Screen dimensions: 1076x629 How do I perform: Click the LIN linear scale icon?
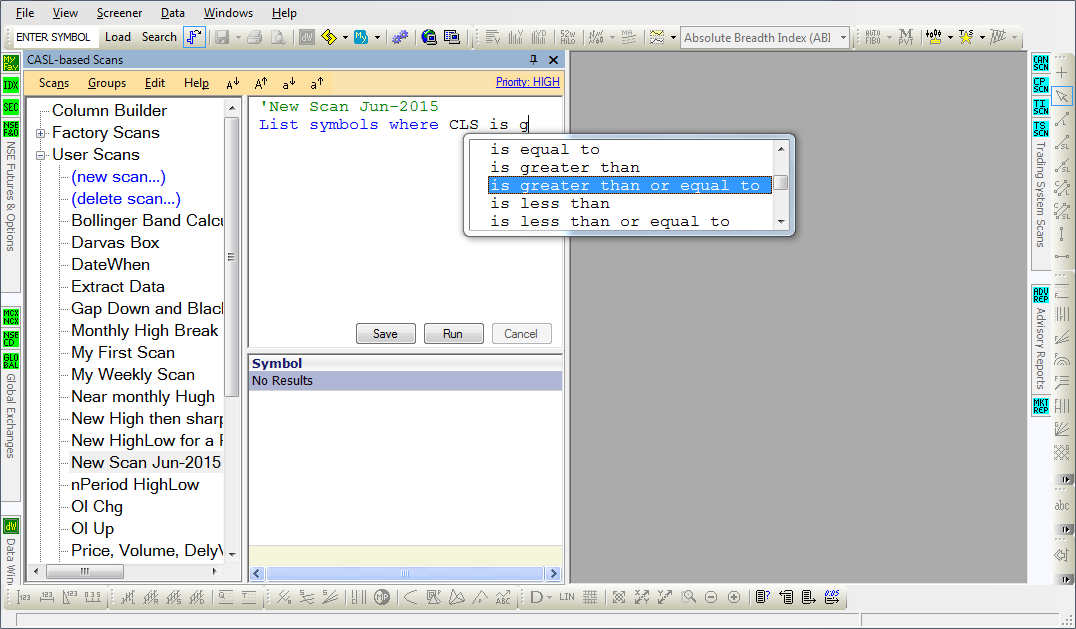(567, 597)
